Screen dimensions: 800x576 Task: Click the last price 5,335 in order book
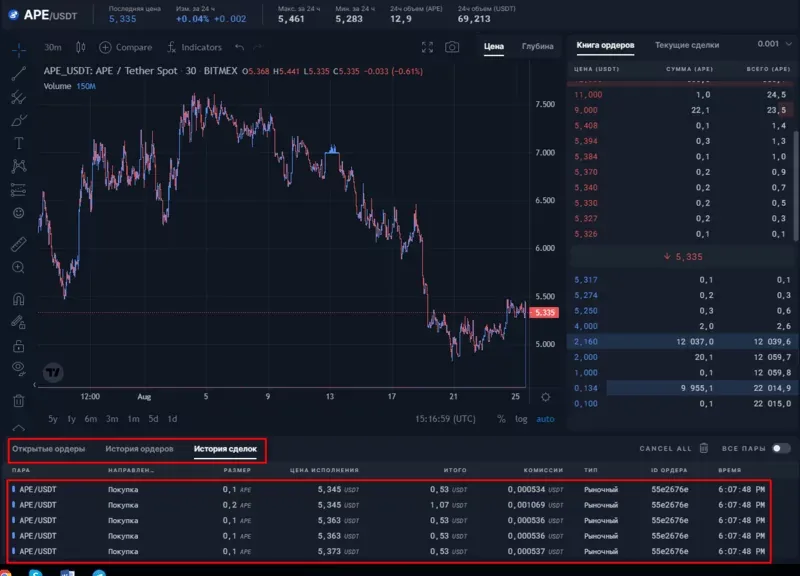pos(684,257)
